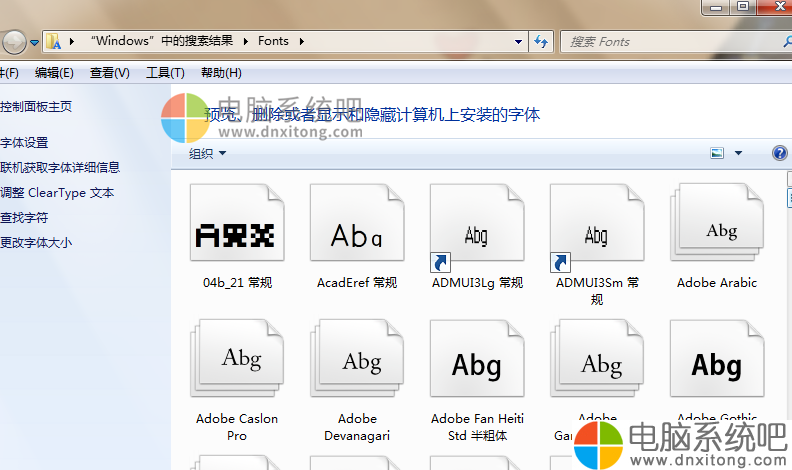Click the Adobe Devanagari name label
This screenshot has width=792, height=470.
[x=357, y=427]
